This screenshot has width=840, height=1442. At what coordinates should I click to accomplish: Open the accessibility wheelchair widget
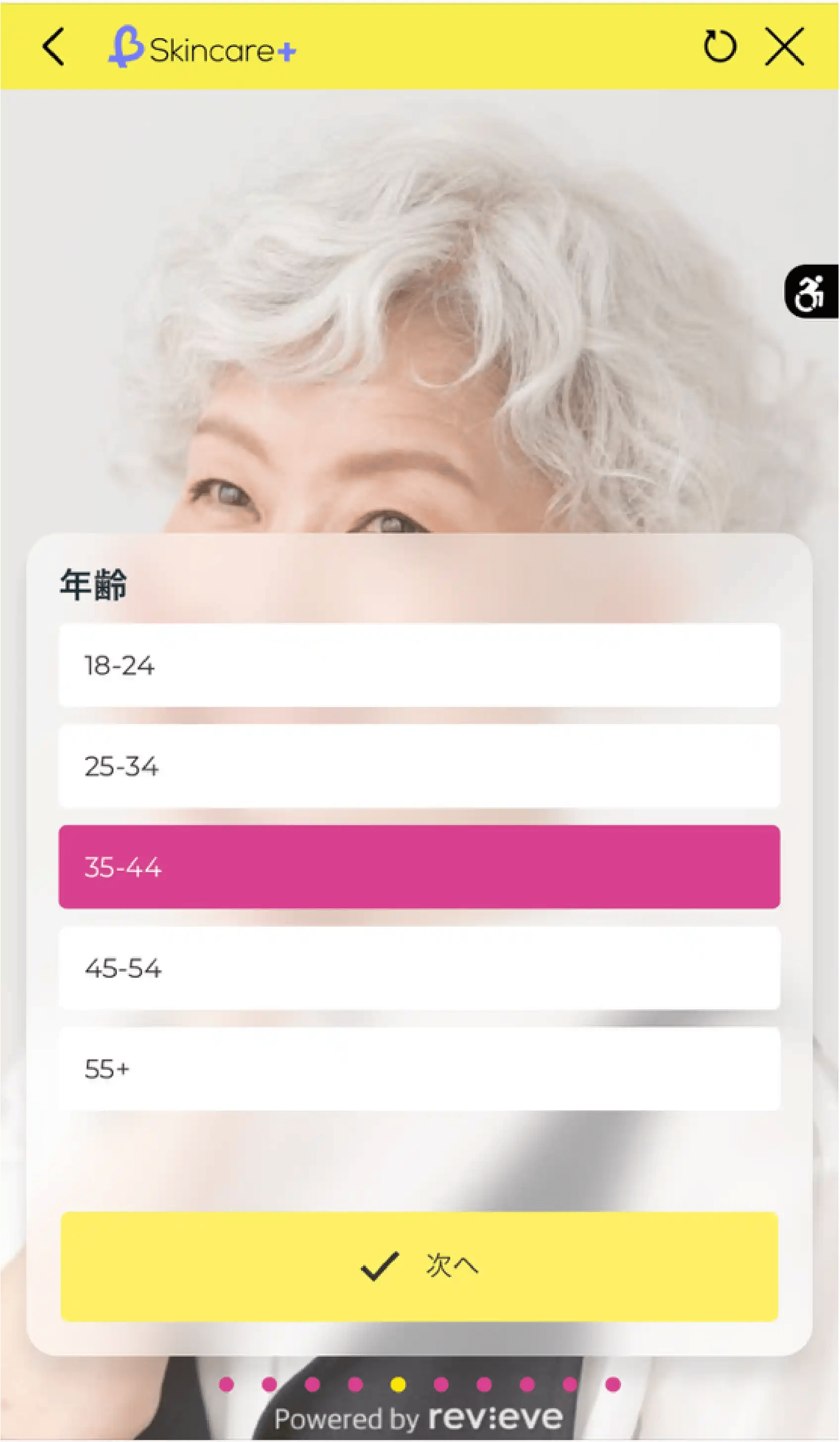(811, 291)
